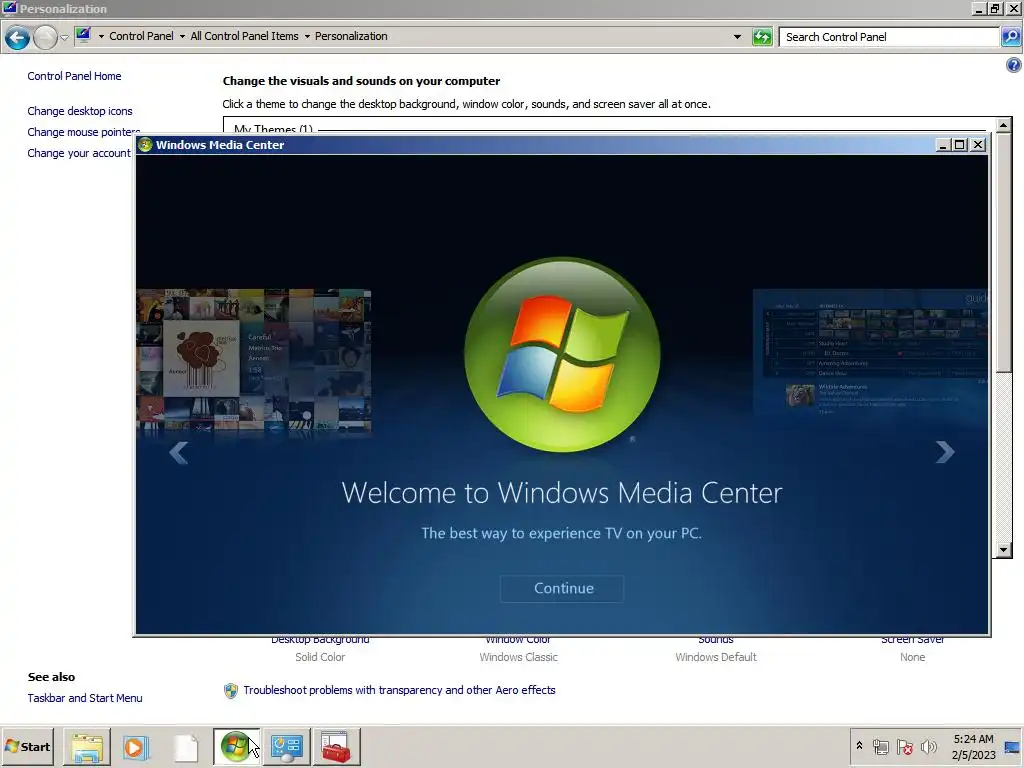Open volume control tray icon
The width and height of the screenshot is (1024, 768).
pyautogui.click(x=928, y=747)
